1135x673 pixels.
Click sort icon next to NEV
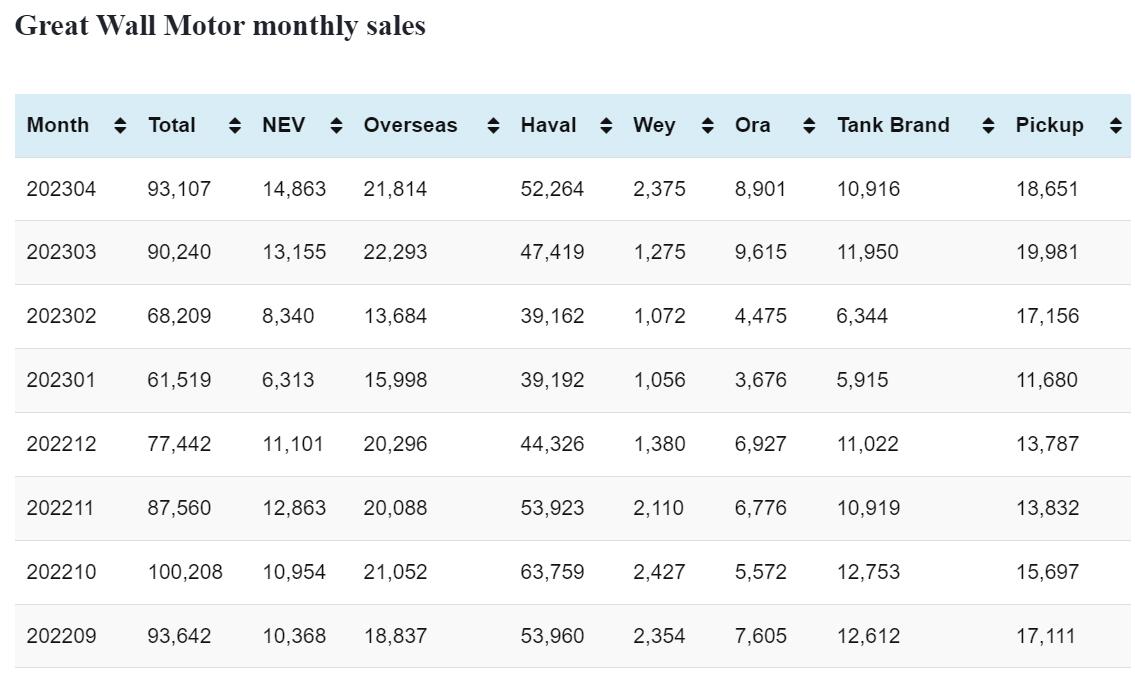coord(336,126)
